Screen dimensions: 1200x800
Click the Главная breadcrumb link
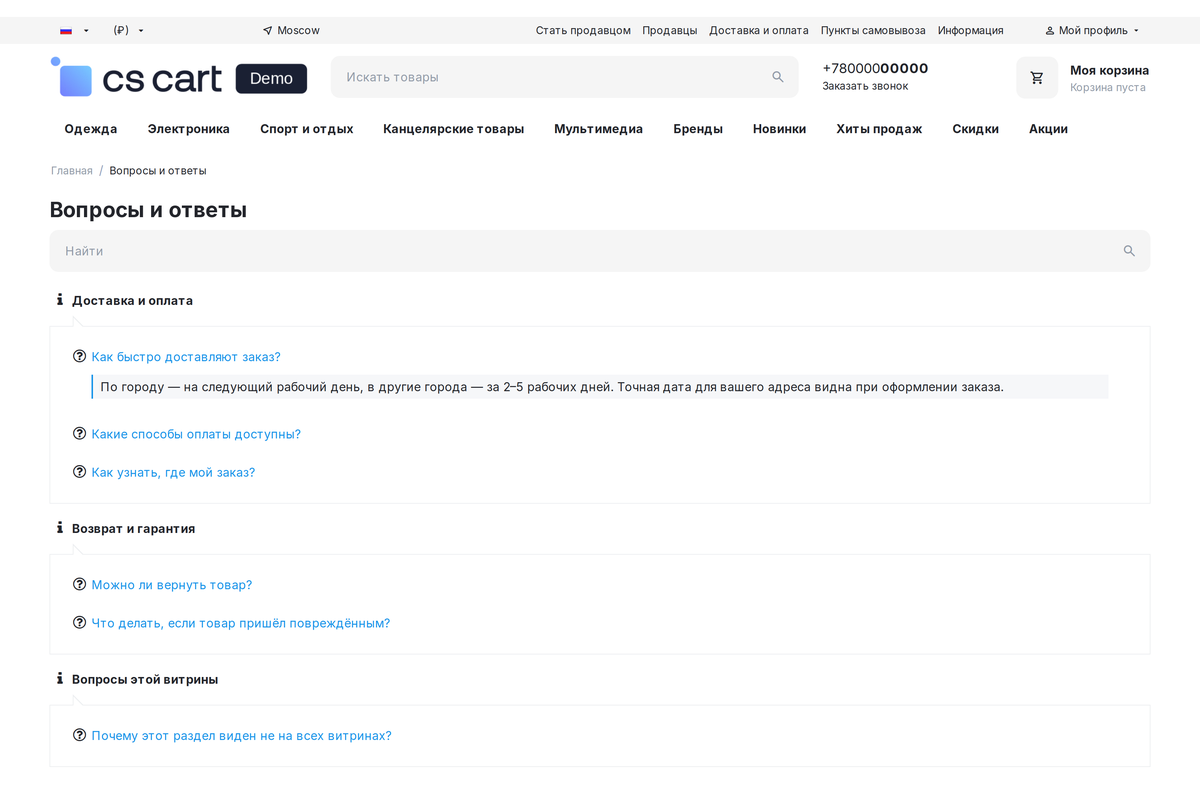click(x=72, y=171)
